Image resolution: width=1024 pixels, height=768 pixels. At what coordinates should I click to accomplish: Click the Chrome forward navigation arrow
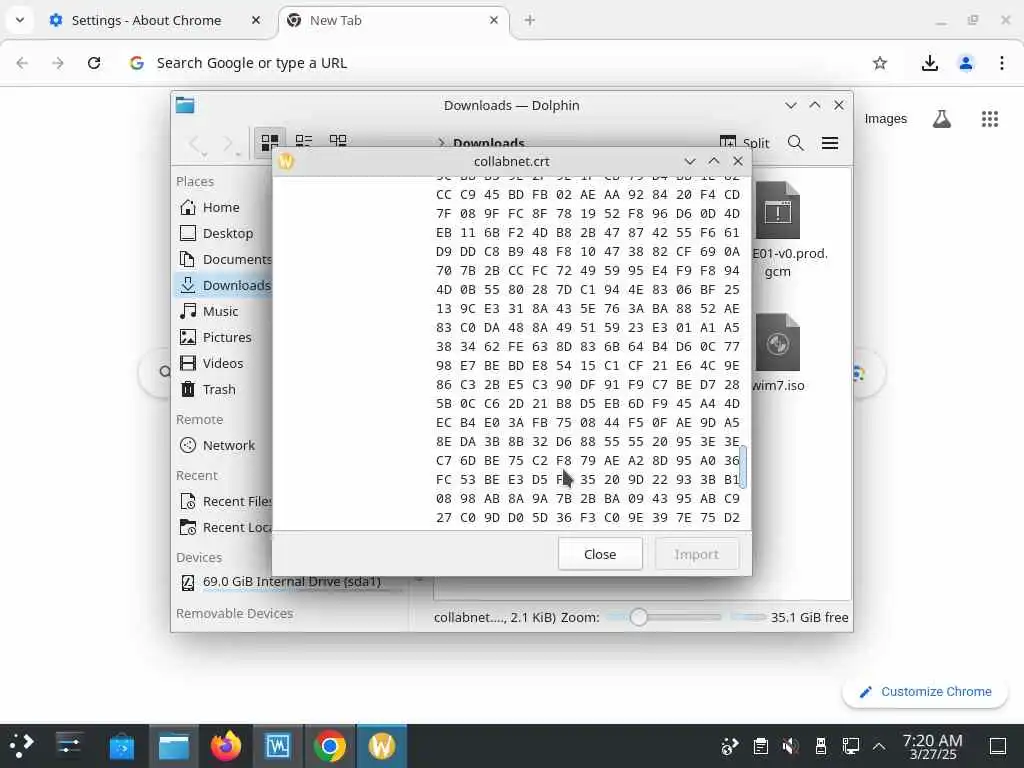58,63
